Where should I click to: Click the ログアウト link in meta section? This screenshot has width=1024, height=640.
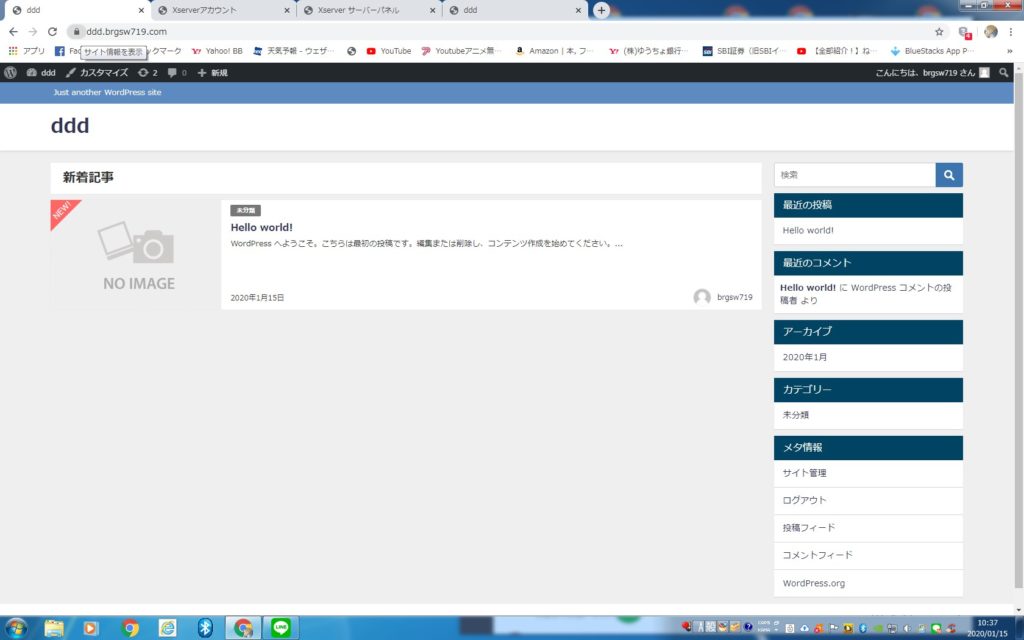coord(804,500)
